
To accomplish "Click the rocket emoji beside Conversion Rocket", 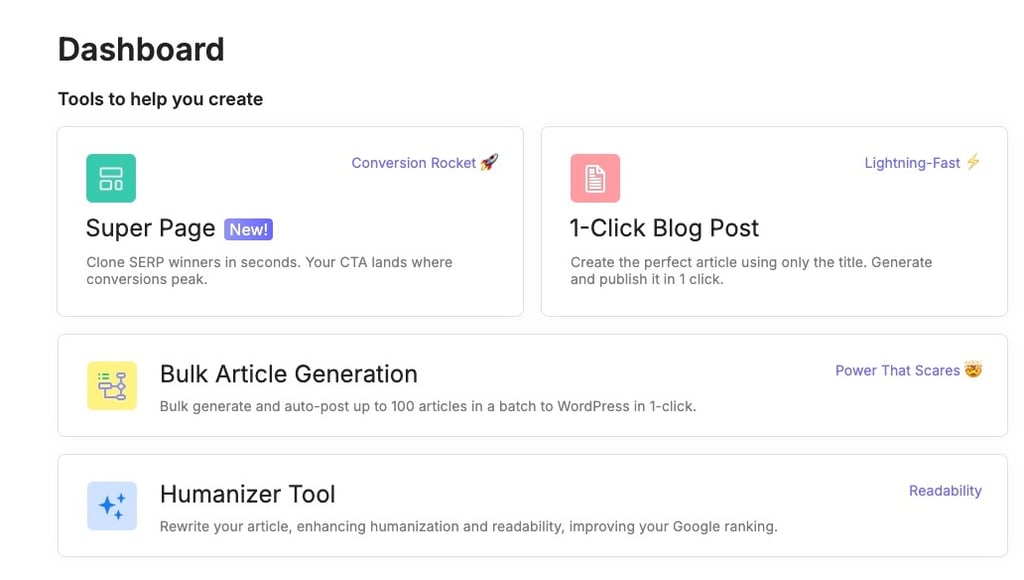I will click(x=489, y=162).
